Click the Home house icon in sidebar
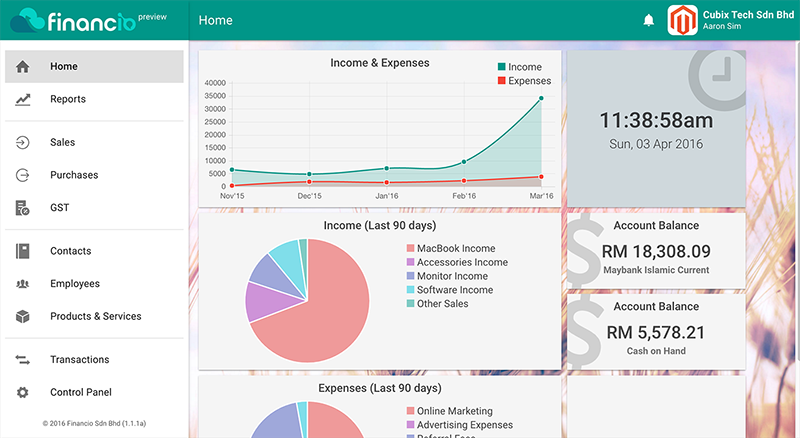The height and width of the screenshot is (438, 800). click(22, 66)
